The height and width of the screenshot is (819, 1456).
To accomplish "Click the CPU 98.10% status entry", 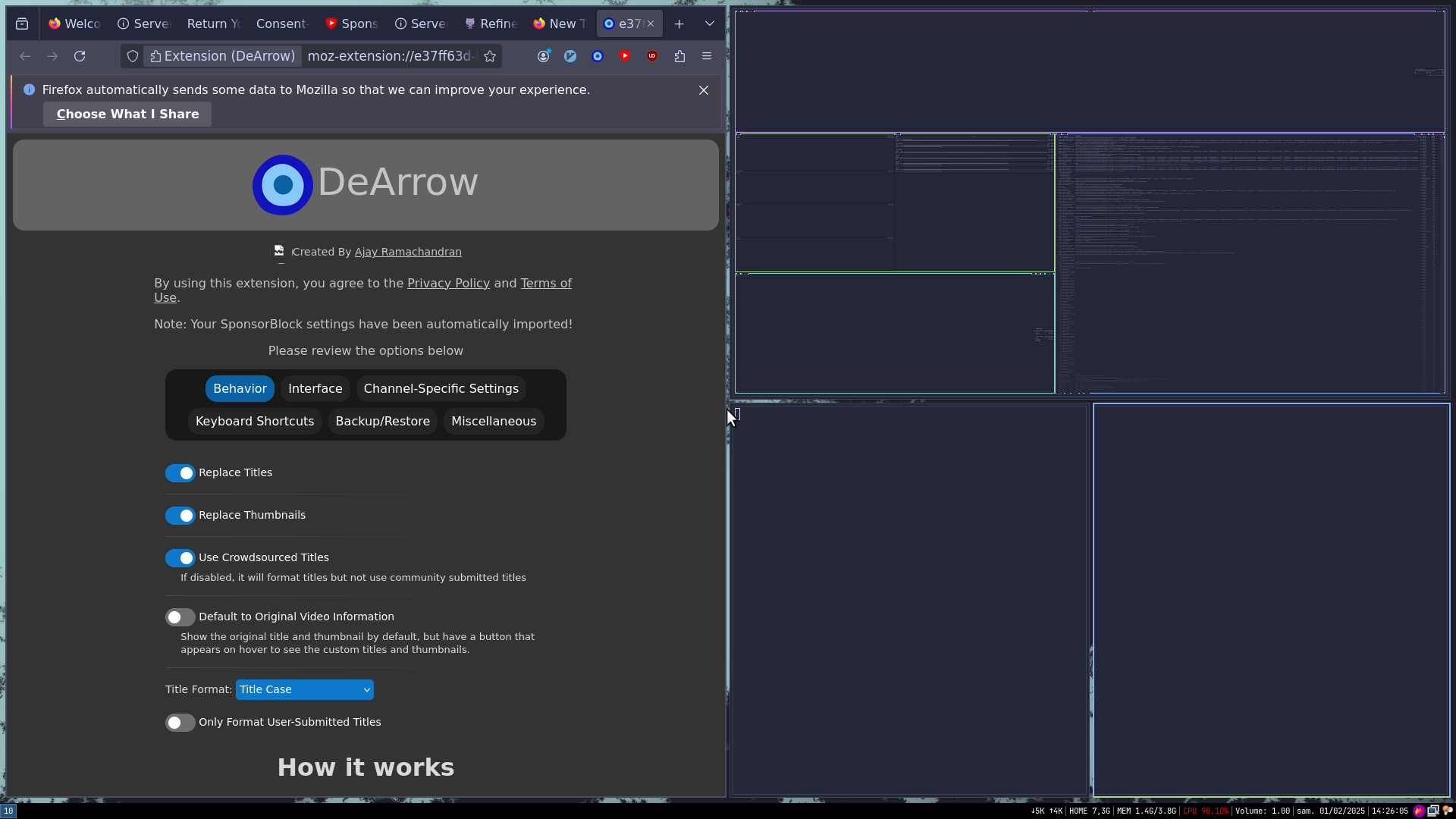I will pyautogui.click(x=1206, y=811).
